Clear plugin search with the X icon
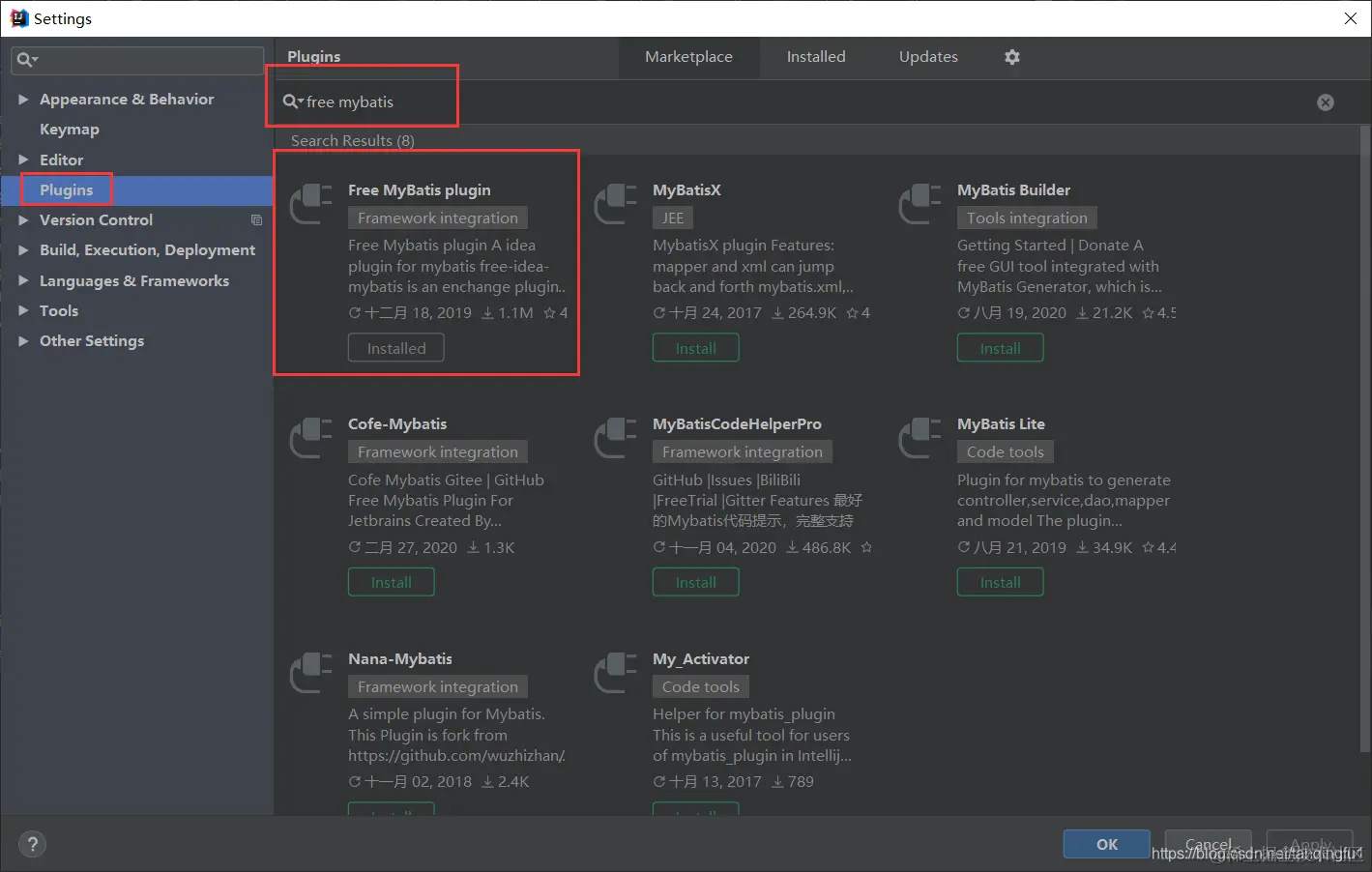Image resolution: width=1372 pixels, height=872 pixels. click(1326, 102)
